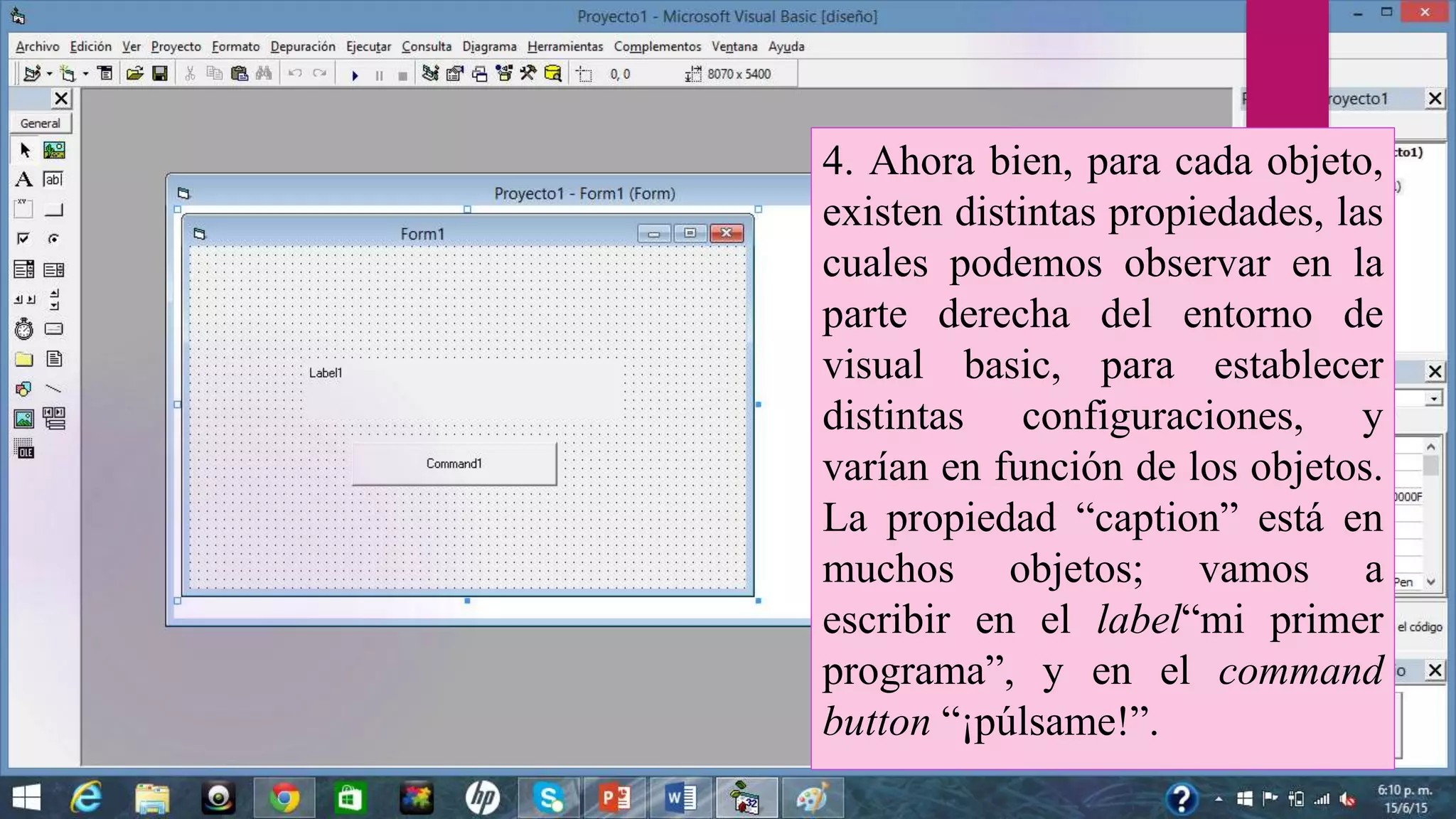Choose the VScrollBar control tool
This screenshot has width=1456, height=819.
coord(54,299)
